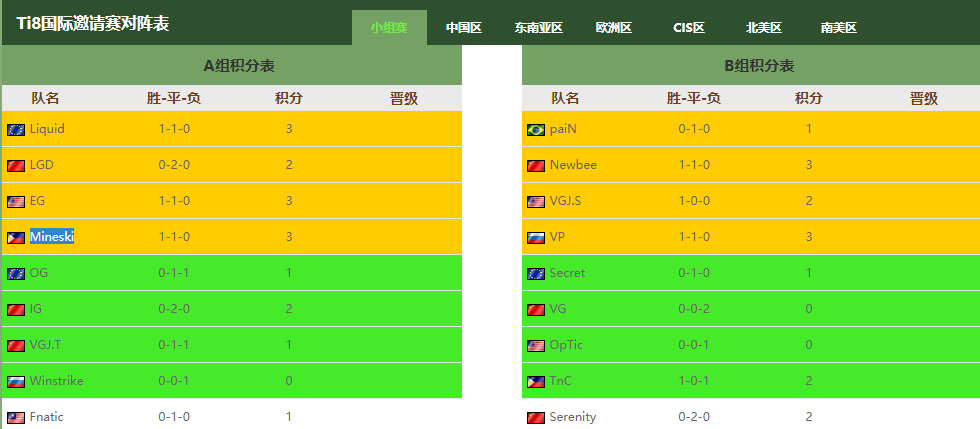
Task: Click the US flag beside EG
Action: pyautogui.click(x=16, y=202)
